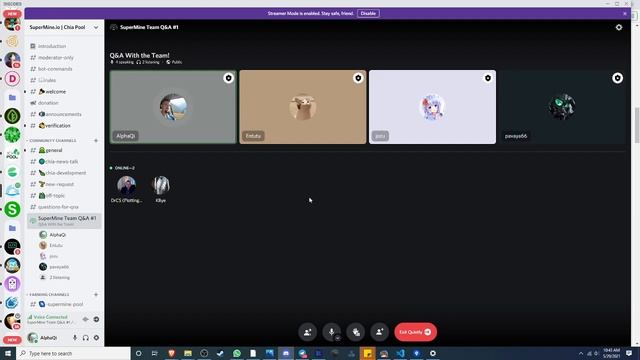Deafen using headphones icon in user panel
This screenshot has height=360, width=640.
pos(86,338)
